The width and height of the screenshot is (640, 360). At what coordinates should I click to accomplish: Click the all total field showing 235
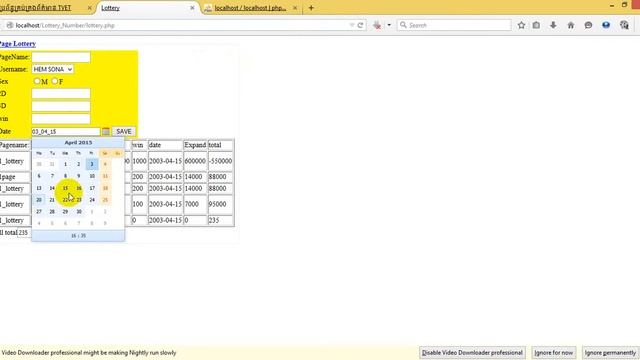24,233
